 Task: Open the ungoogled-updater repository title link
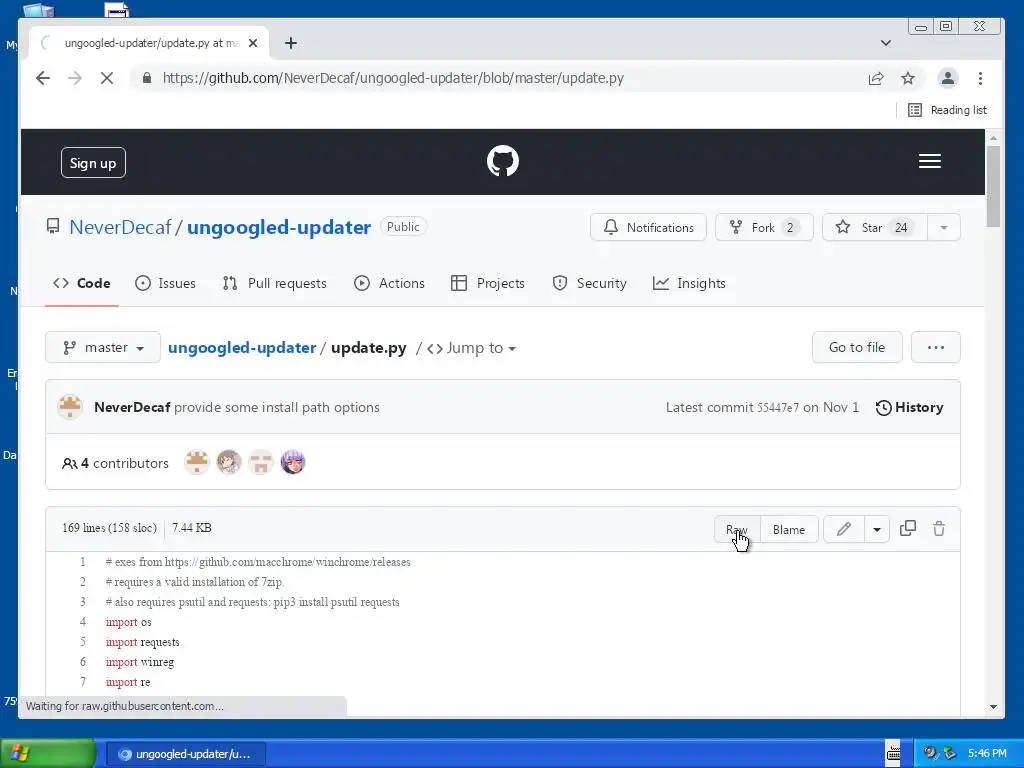coord(279,227)
